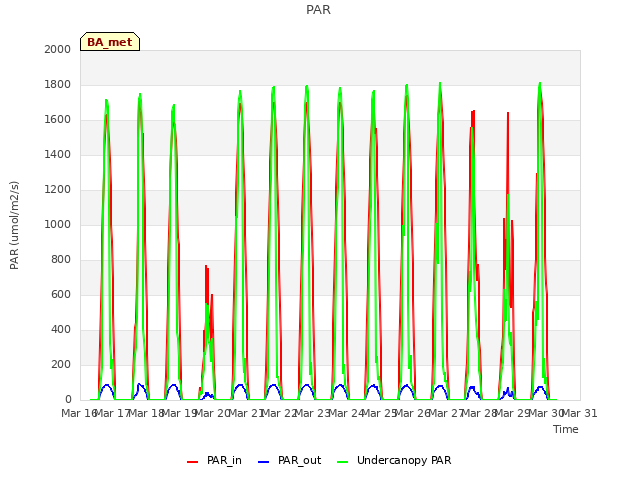Click the 200 y-axis label
This screenshot has width=640, height=480.
61,364
